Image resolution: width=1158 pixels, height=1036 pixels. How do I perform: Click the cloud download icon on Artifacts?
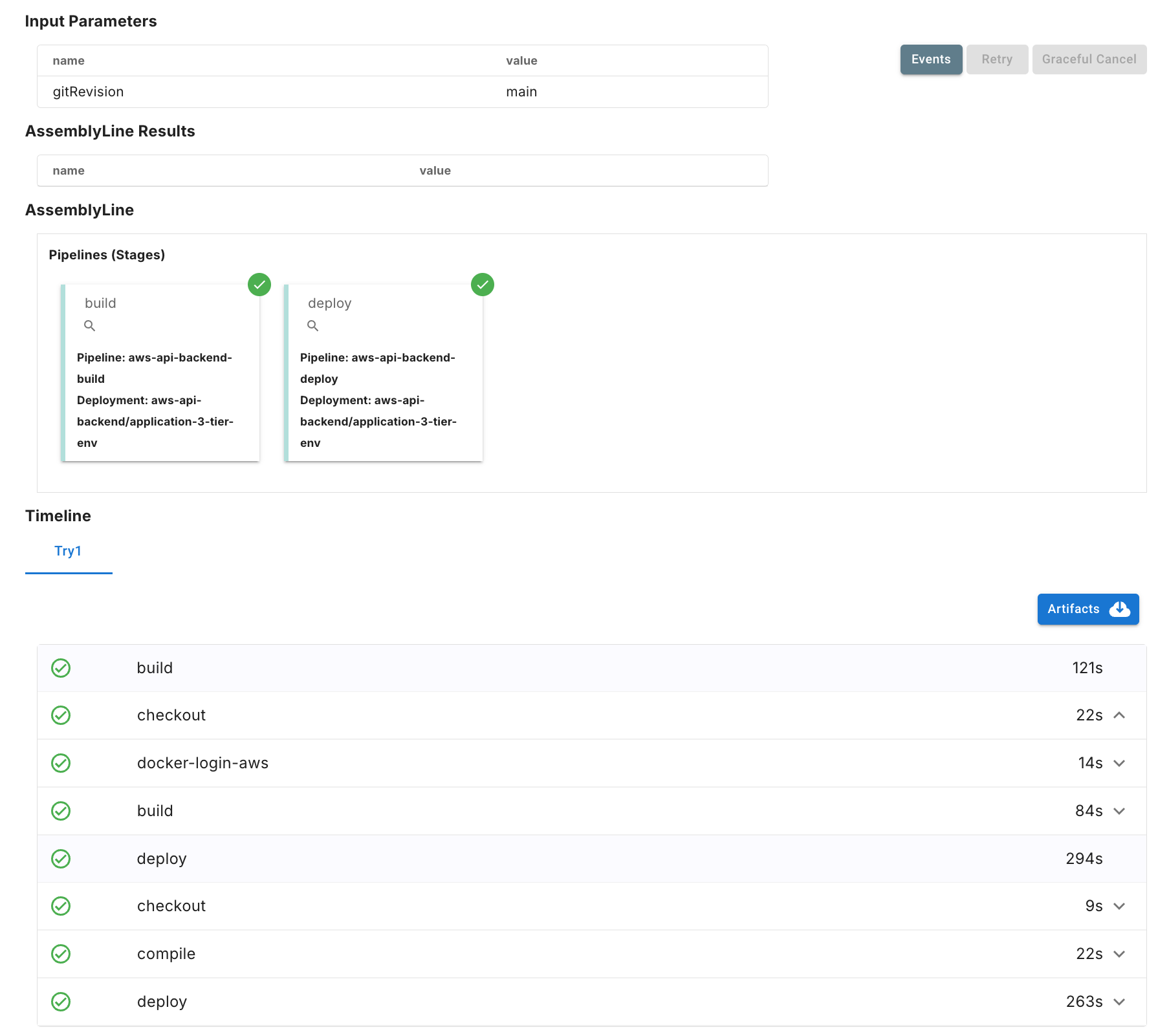click(1119, 609)
